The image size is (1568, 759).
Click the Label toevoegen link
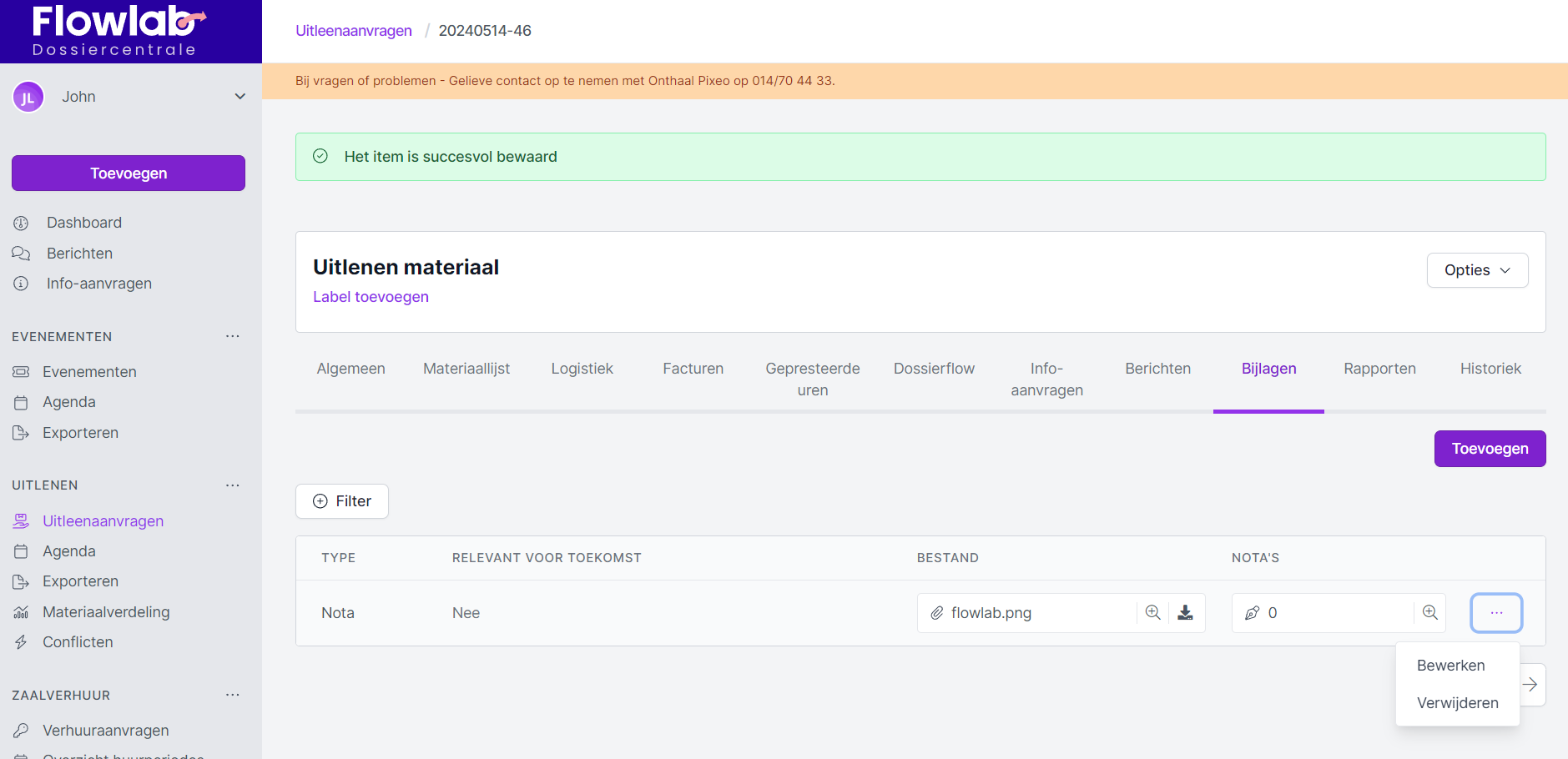pos(371,297)
